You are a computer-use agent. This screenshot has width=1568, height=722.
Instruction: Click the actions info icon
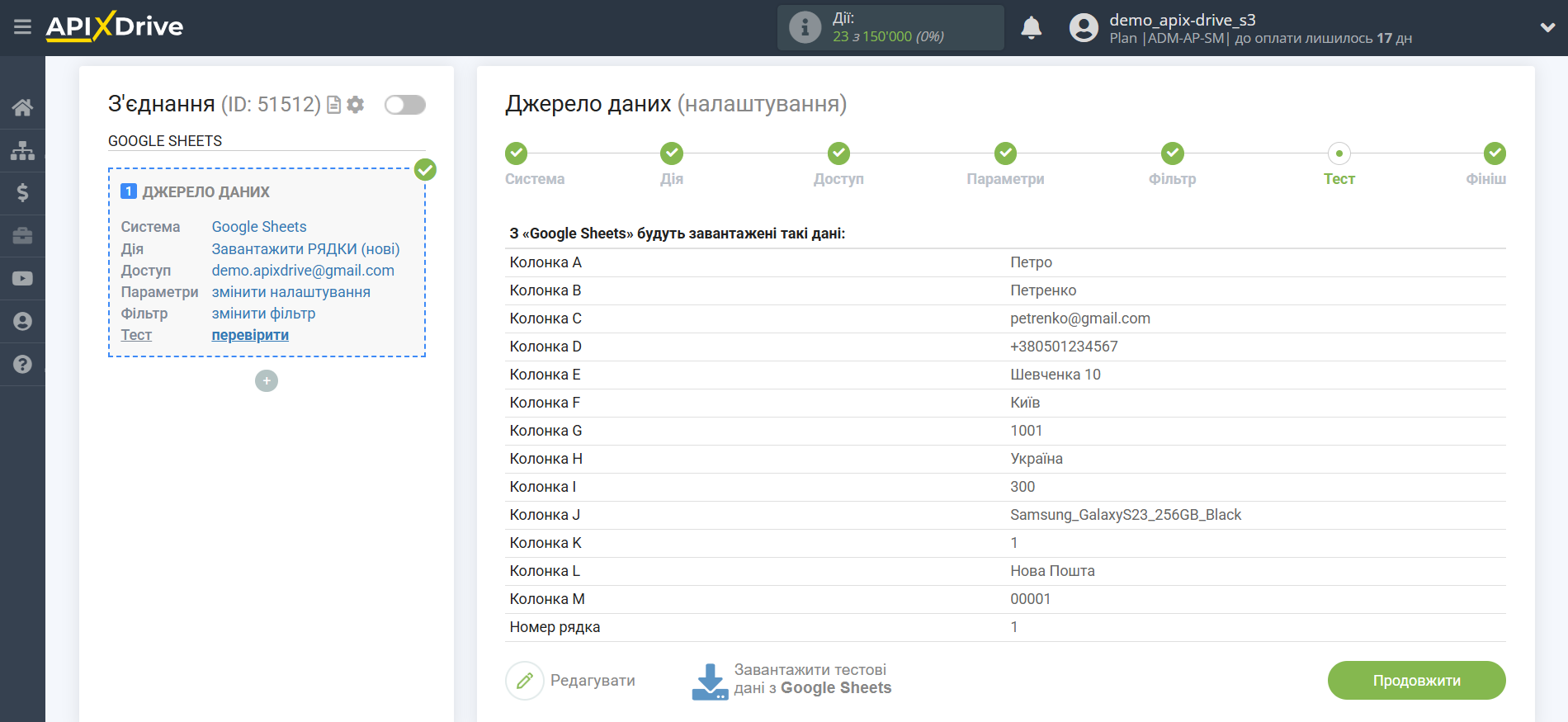click(805, 27)
